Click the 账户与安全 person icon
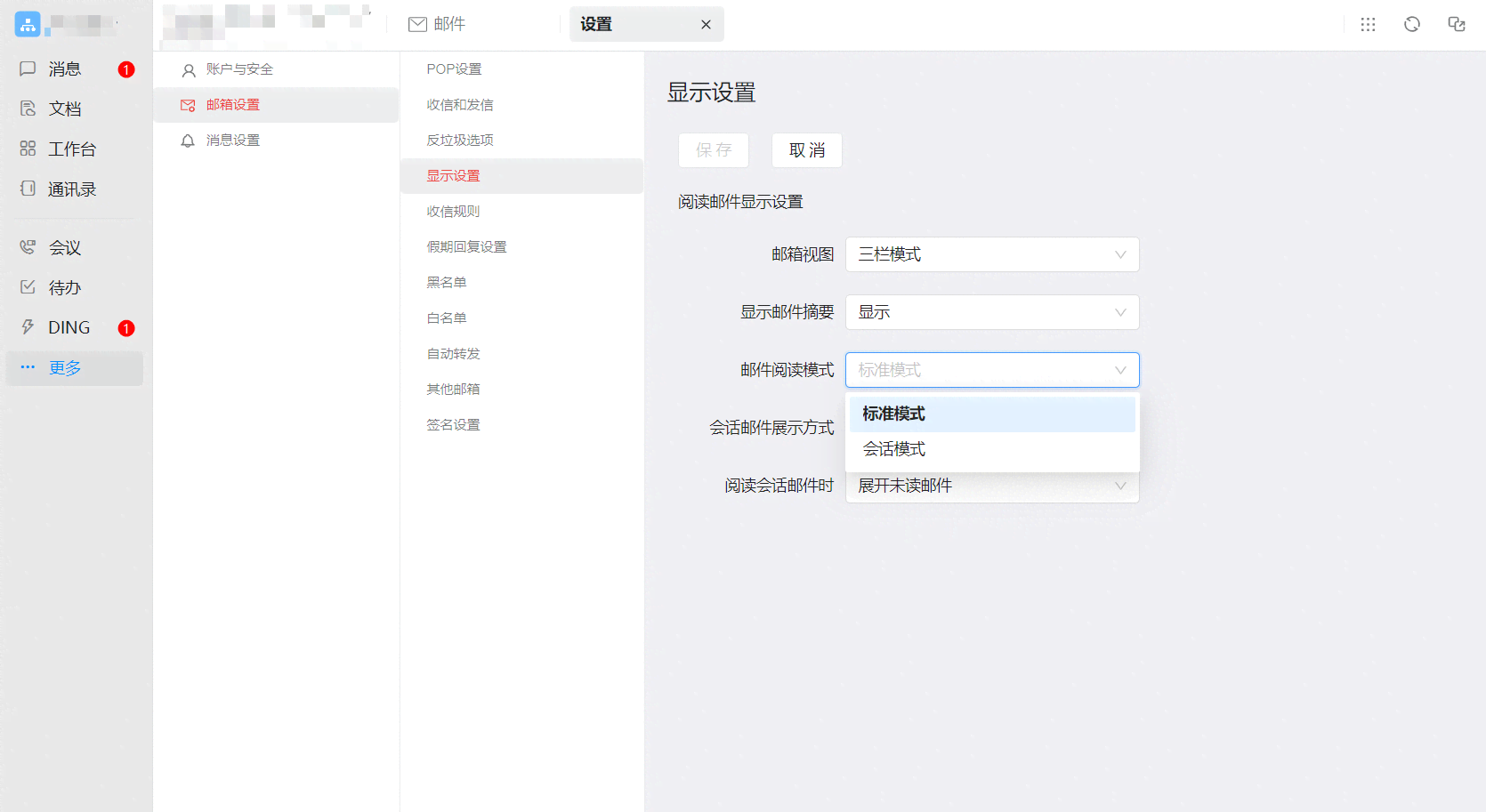The image size is (1486, 812). 188,69
